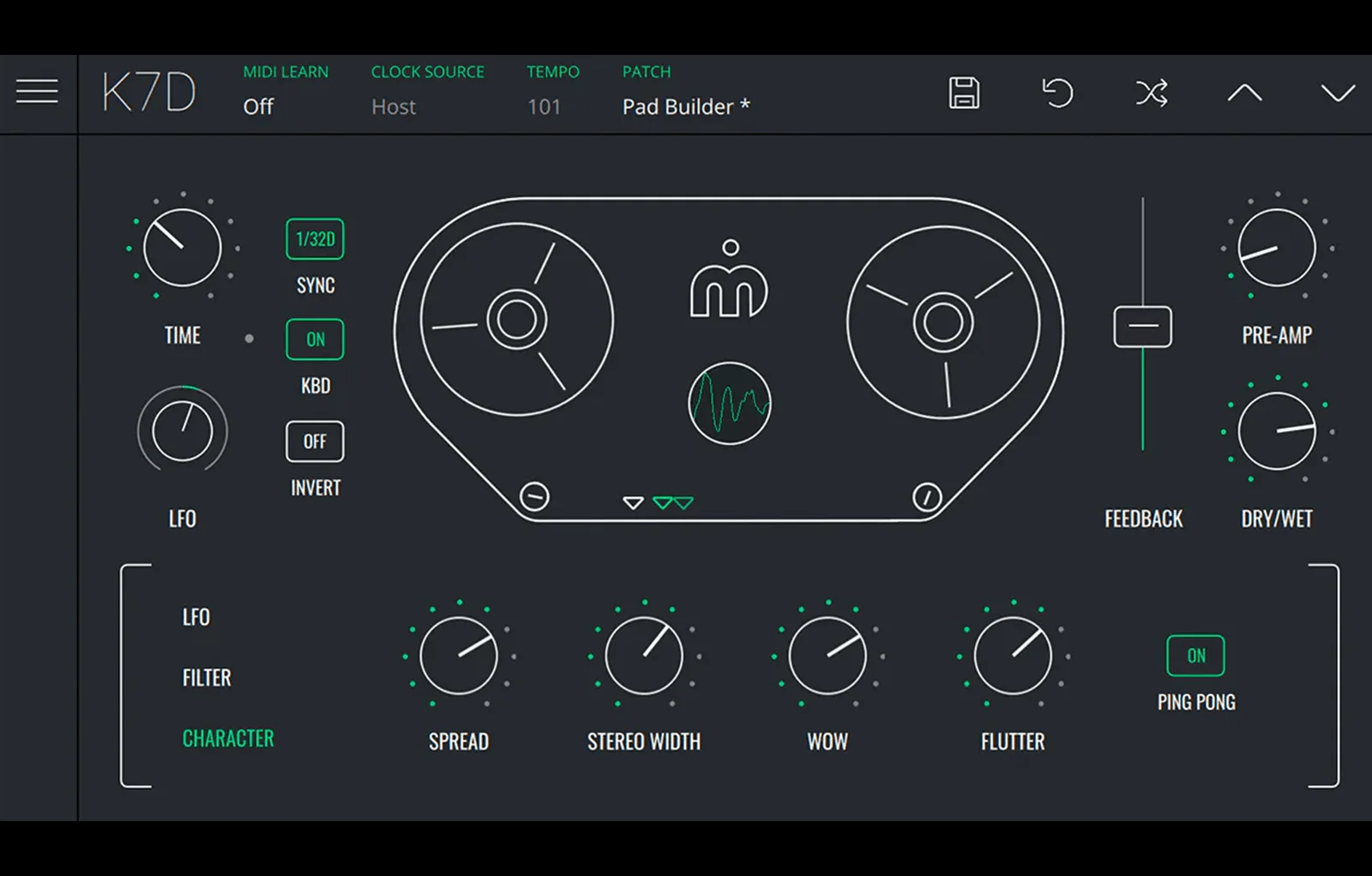Open the hamburger menu
This screenshot has width=1372, height=876.
point(37,91)
